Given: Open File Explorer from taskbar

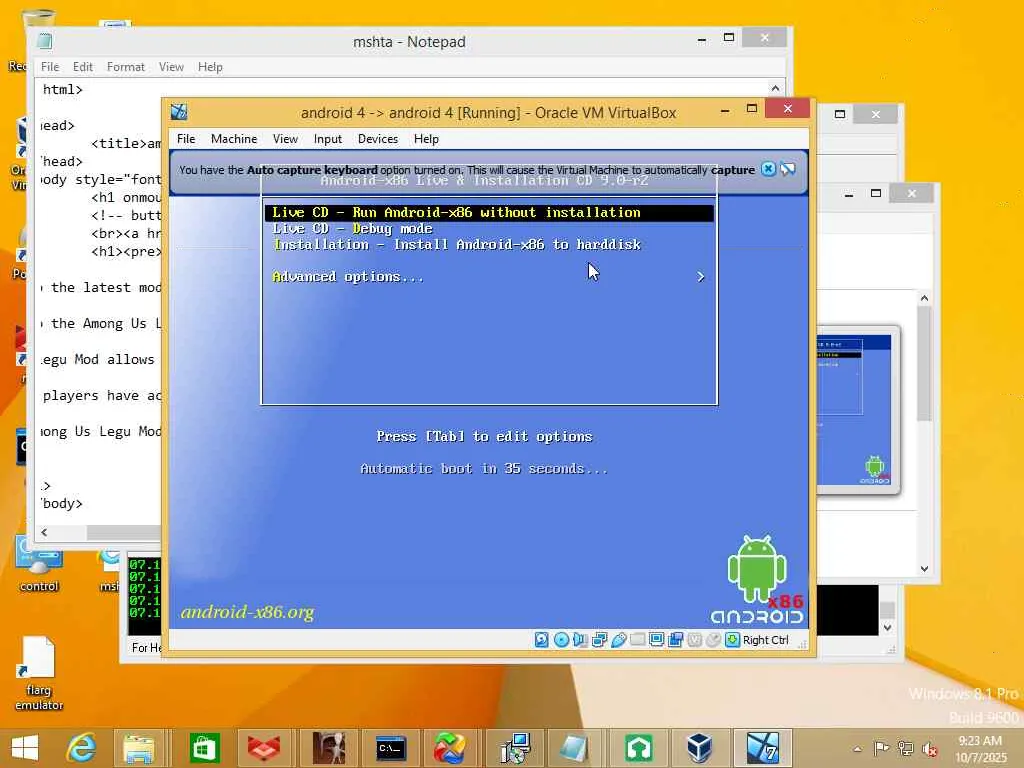Looking at the screenshot, I should 138,748.
